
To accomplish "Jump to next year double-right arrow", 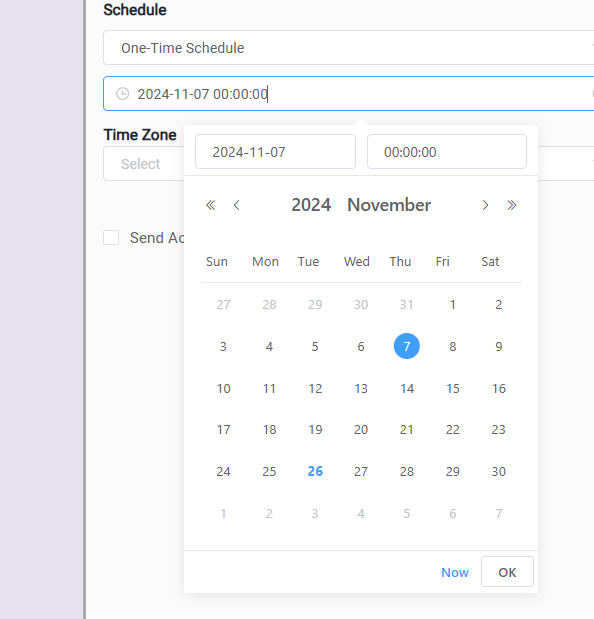I will click(512, 205).
